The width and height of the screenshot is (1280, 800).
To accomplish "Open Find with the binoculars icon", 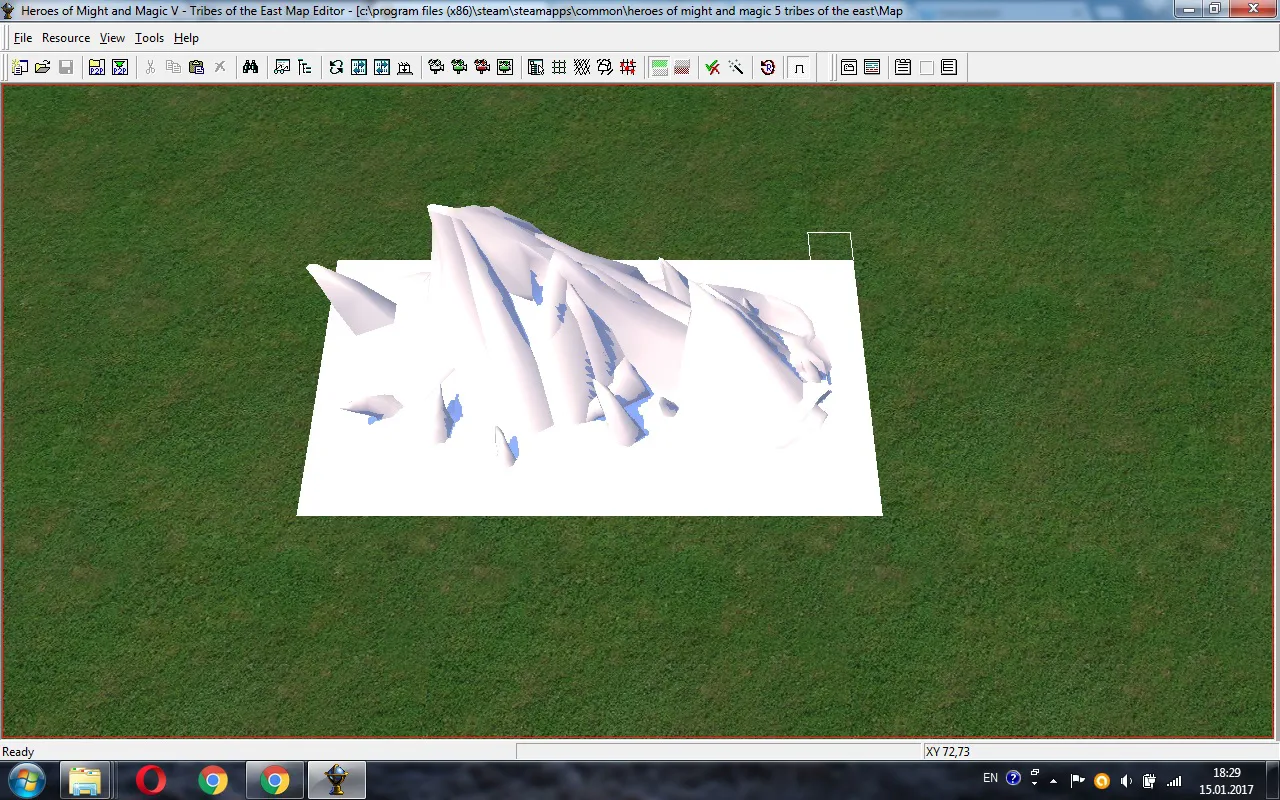I will 251,67.
